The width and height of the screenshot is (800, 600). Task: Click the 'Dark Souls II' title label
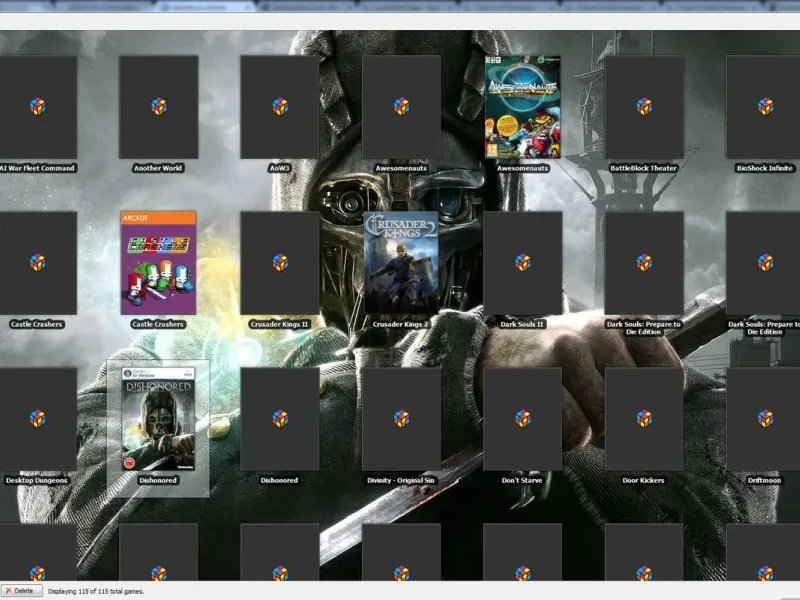point(522,324)
